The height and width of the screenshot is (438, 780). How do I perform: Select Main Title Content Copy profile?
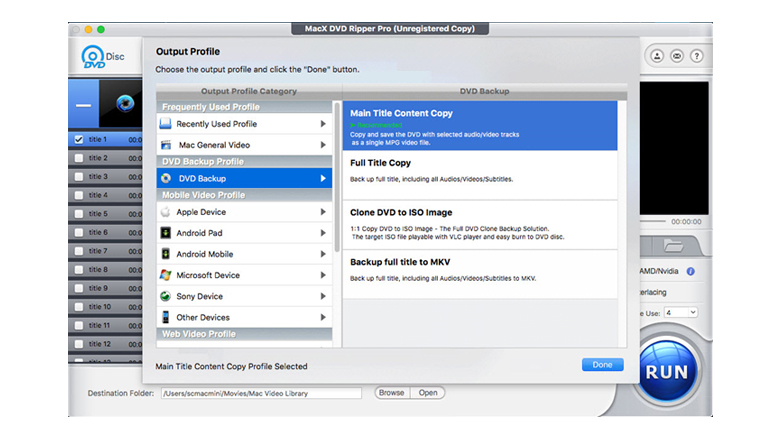[x=480, y=126]
